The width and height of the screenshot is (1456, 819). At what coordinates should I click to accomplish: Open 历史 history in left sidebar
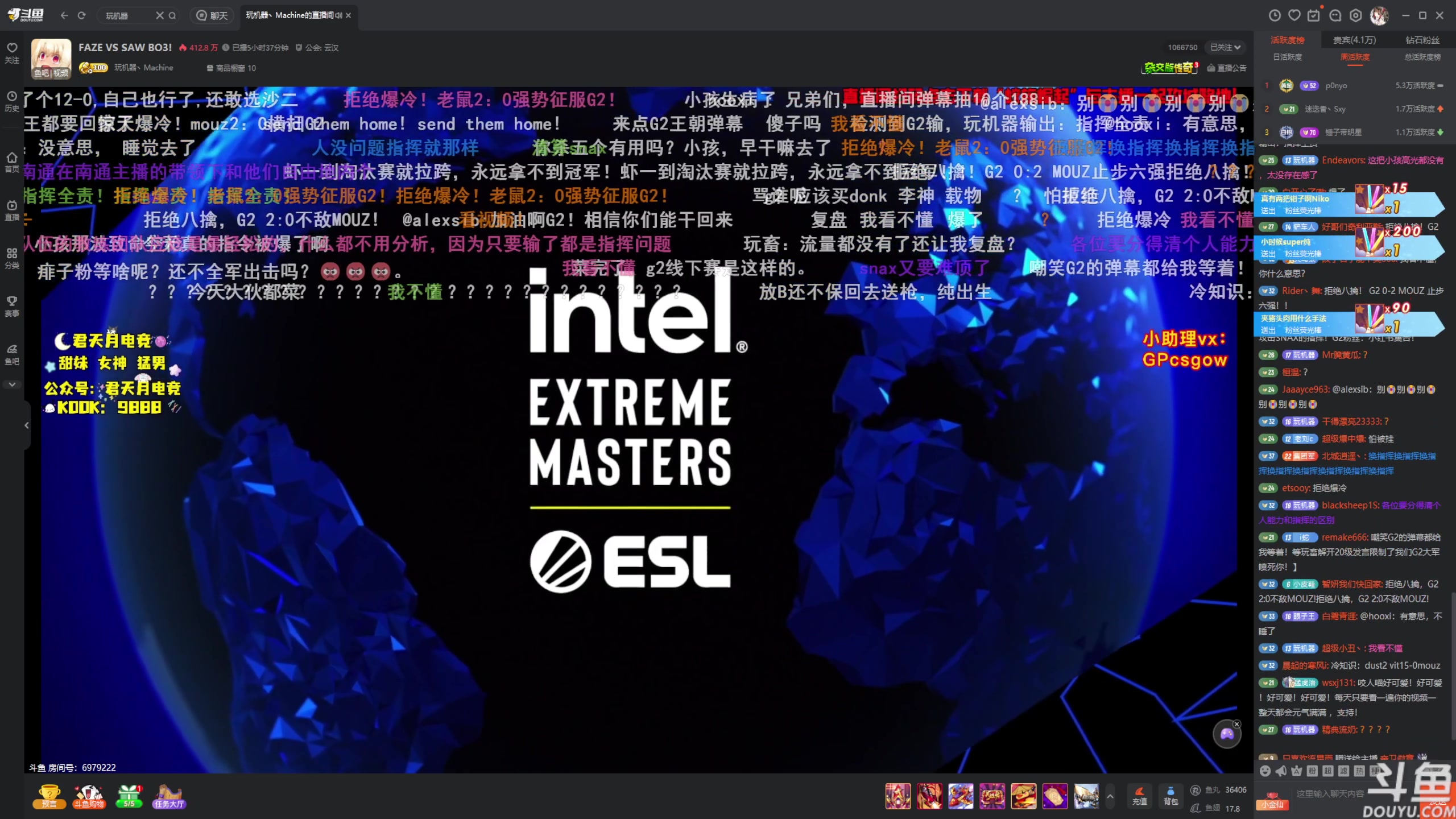click(x=12, y=101)
